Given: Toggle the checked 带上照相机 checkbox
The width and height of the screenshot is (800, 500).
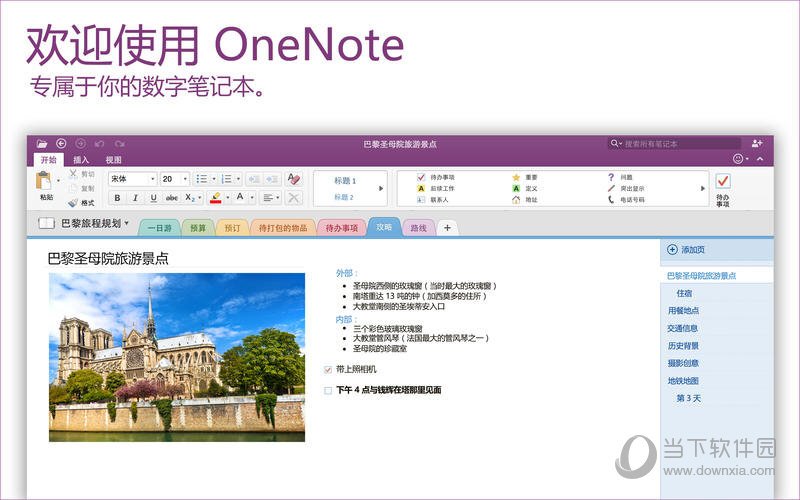Looking at the screenshot, I should 328,370.
